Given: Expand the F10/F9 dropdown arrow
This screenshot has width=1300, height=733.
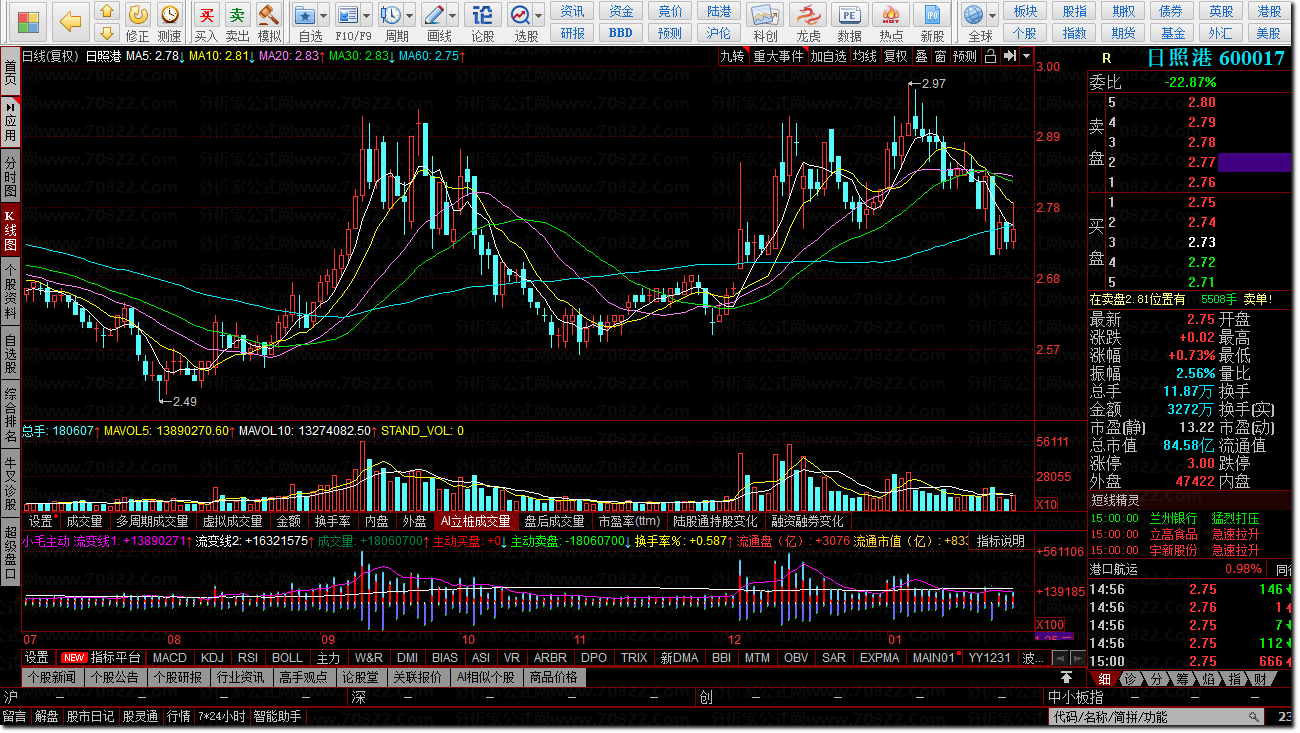Looking at the screenshot, I should tap(366, 16).
